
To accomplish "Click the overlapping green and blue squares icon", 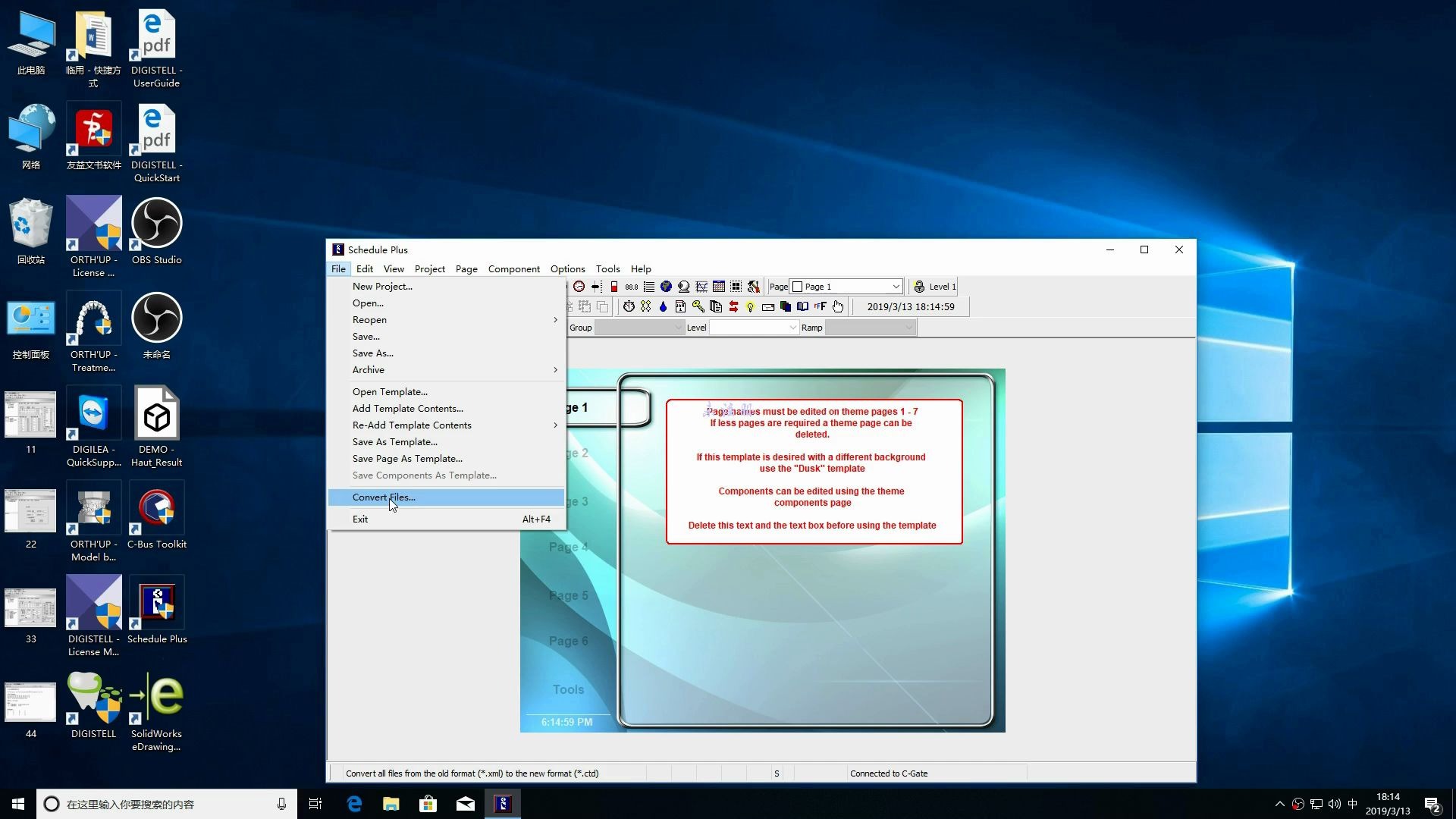I will (x=786, y=306).
